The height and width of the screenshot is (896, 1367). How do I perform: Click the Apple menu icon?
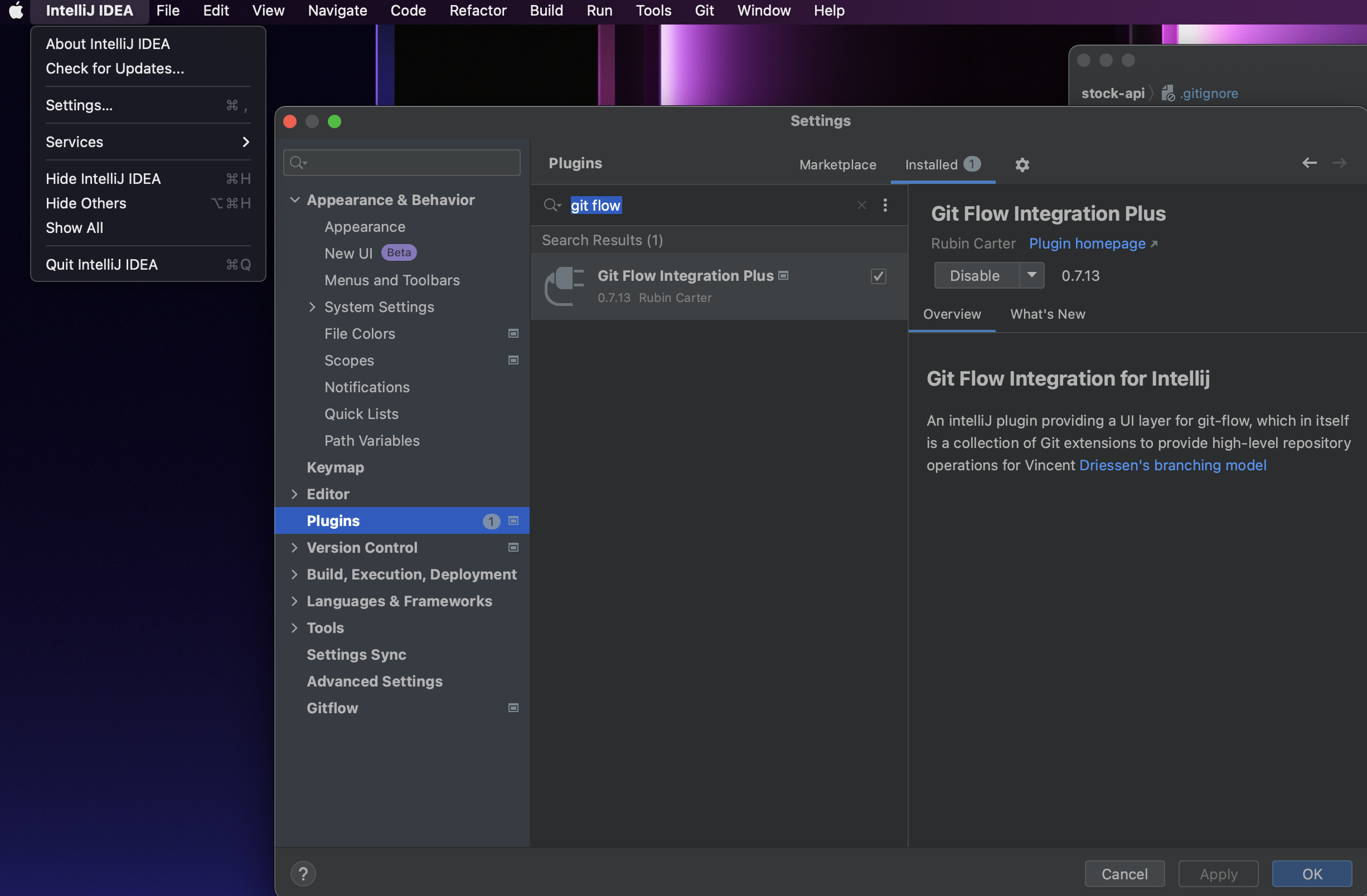click(16, 11)
